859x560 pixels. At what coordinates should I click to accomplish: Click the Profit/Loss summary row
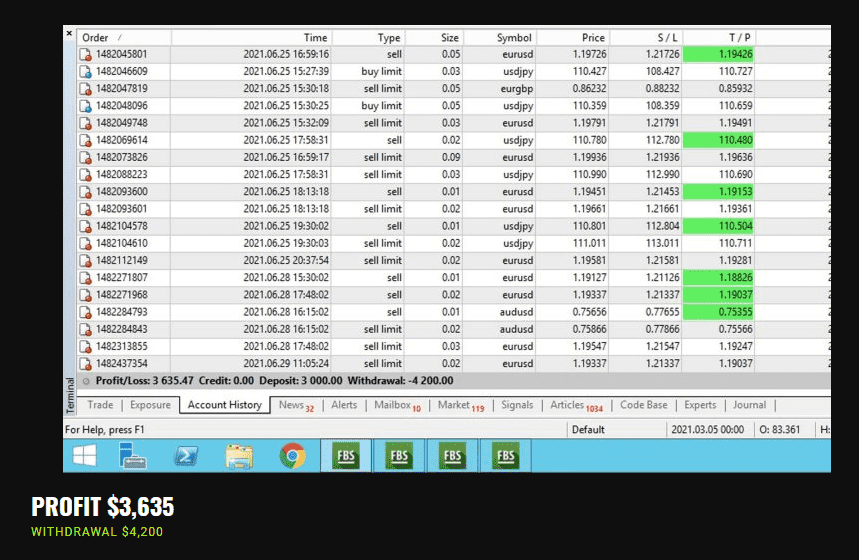point(454,381)
